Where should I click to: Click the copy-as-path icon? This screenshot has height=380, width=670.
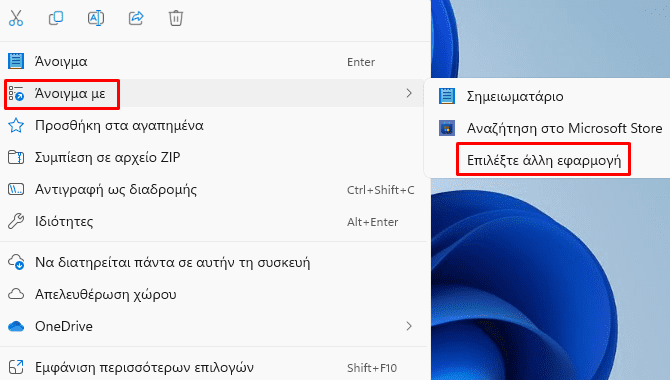tap(16, 189)
